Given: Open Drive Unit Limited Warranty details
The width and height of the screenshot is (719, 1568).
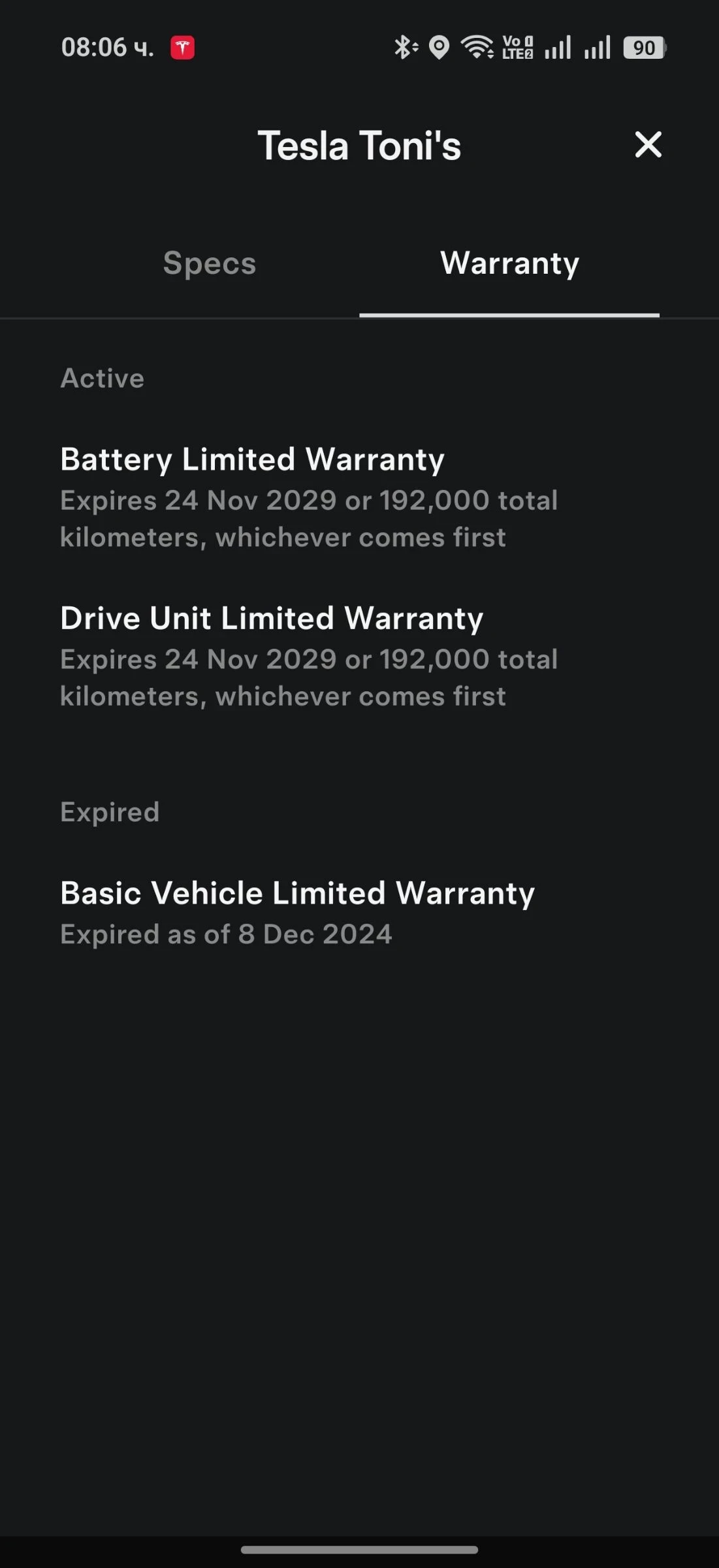Looking at the screenshot, I should click(x=272, y=618).
